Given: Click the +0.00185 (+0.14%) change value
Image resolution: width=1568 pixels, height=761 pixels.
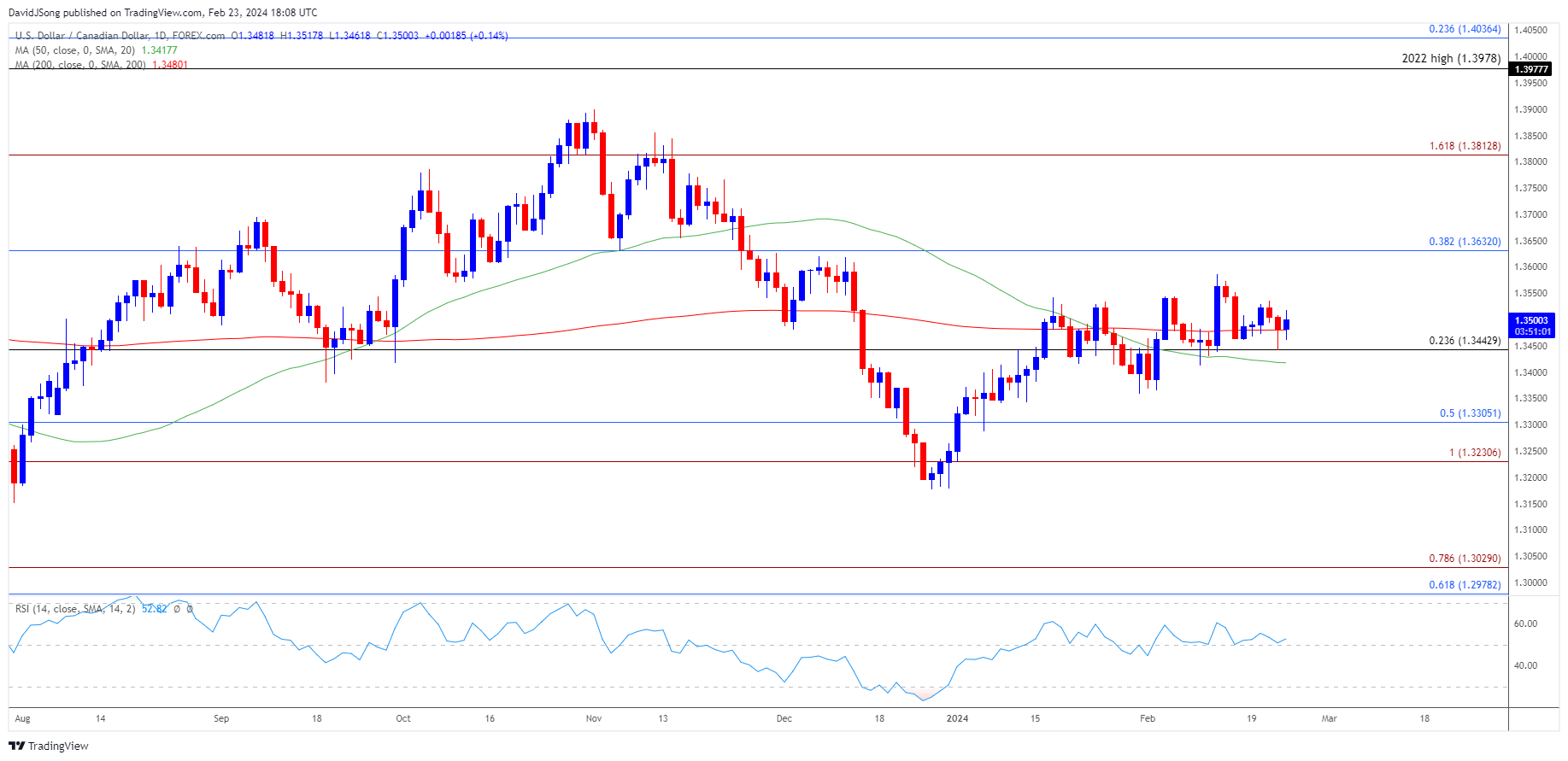Looking at the screenshot, I should (x=467, y=36).
